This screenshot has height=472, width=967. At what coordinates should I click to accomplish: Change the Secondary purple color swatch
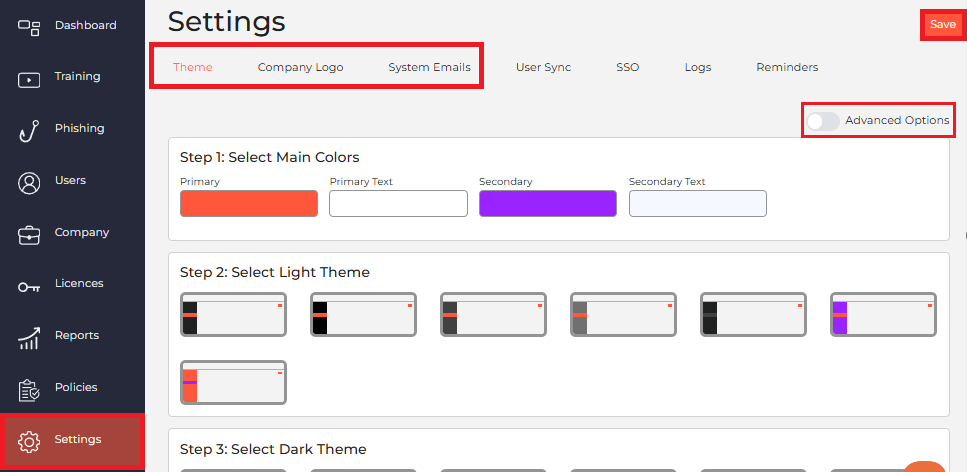point(548,204)
